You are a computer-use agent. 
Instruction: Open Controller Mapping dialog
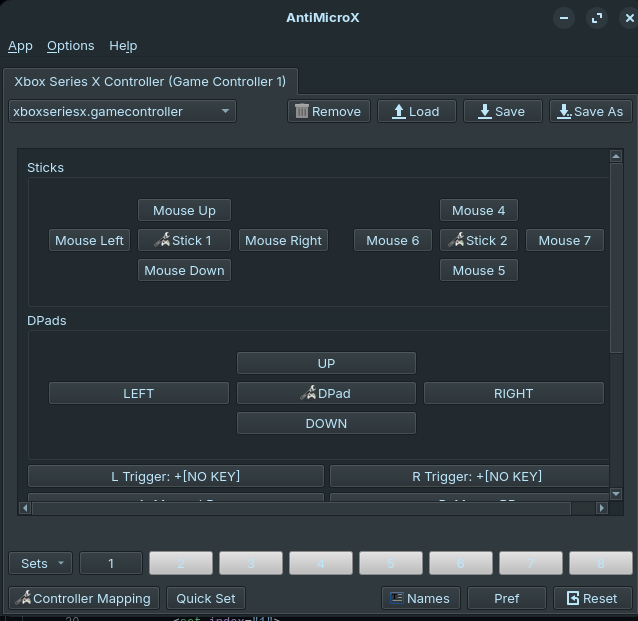83,598
